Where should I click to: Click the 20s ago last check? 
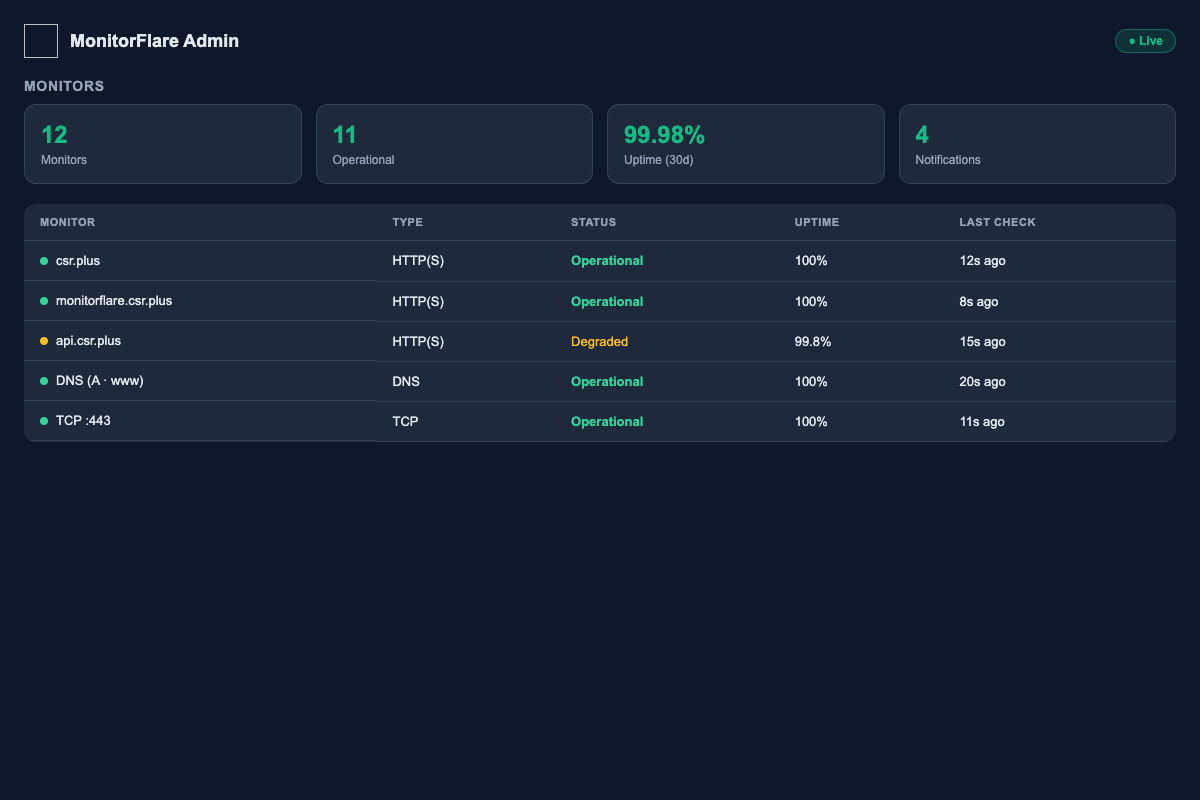click(982, 382)
